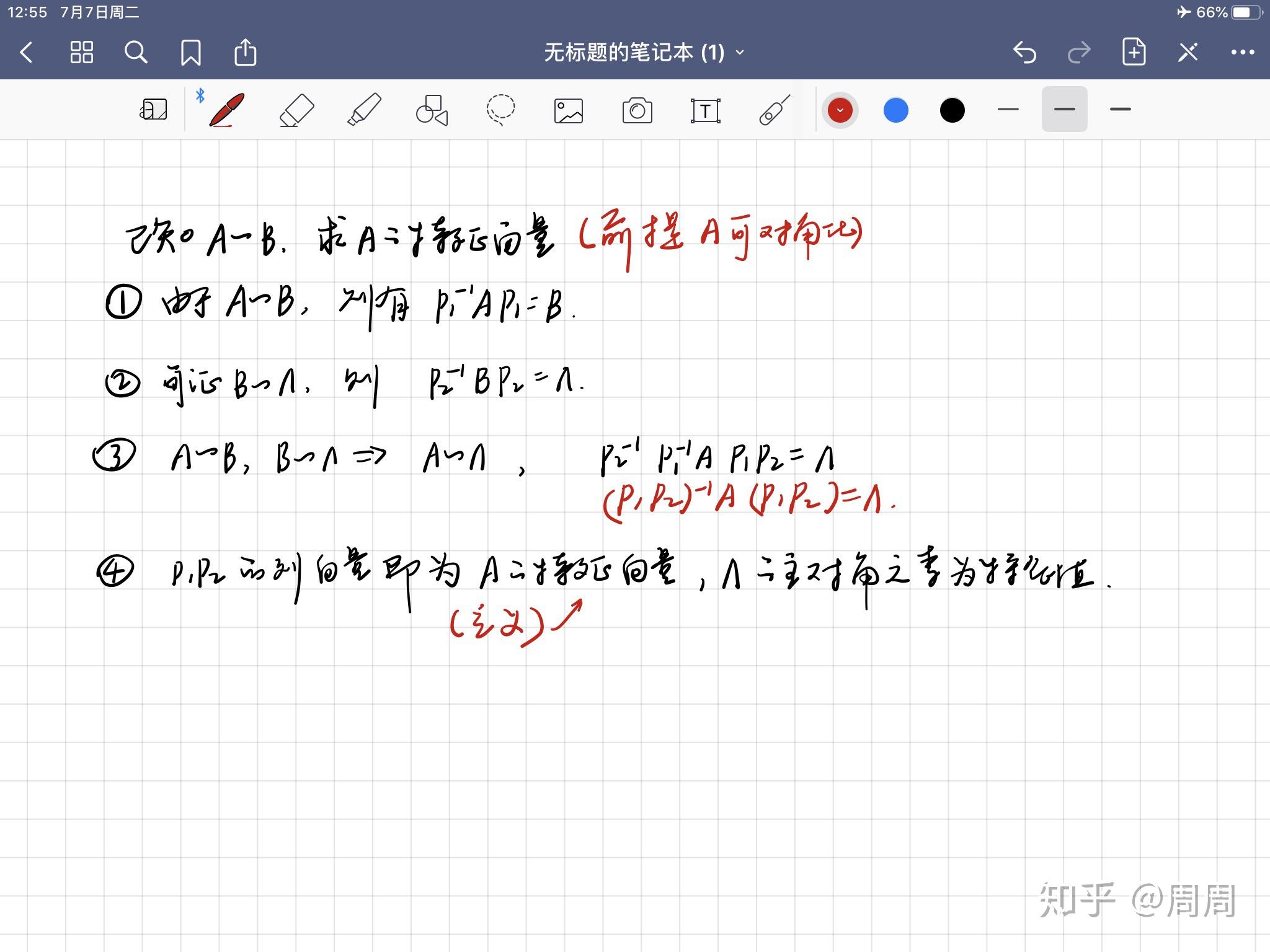
Task: Choose the black pen color
Action: (952, 110)
